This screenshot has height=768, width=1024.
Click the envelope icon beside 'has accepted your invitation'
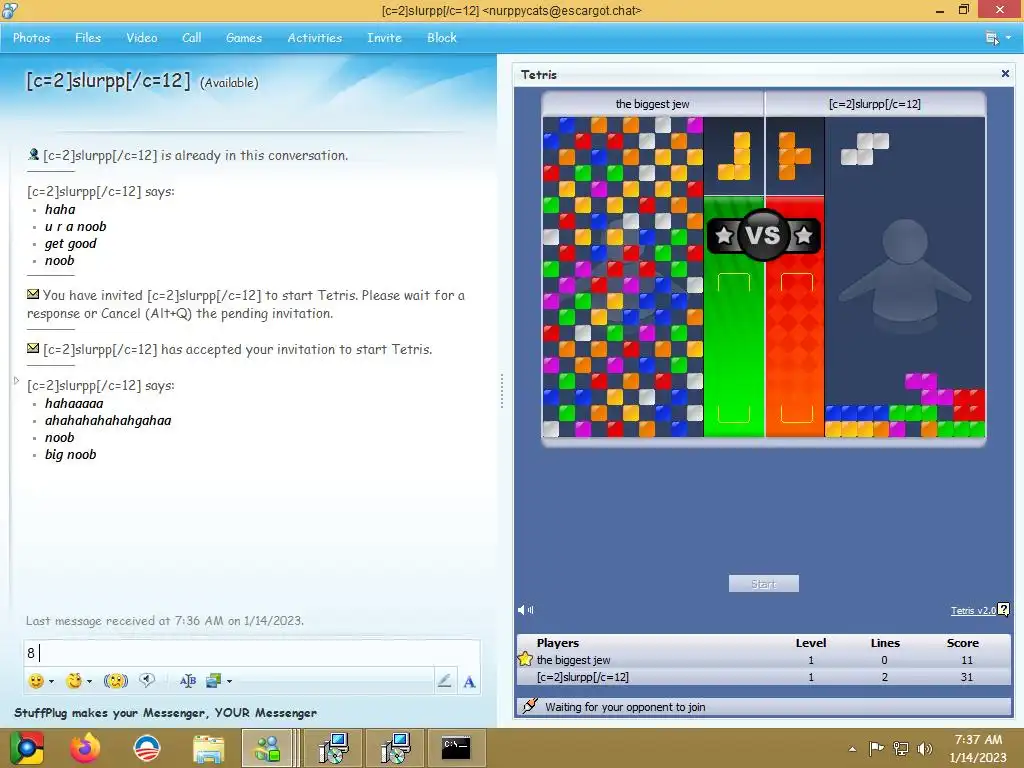[33, 349]
